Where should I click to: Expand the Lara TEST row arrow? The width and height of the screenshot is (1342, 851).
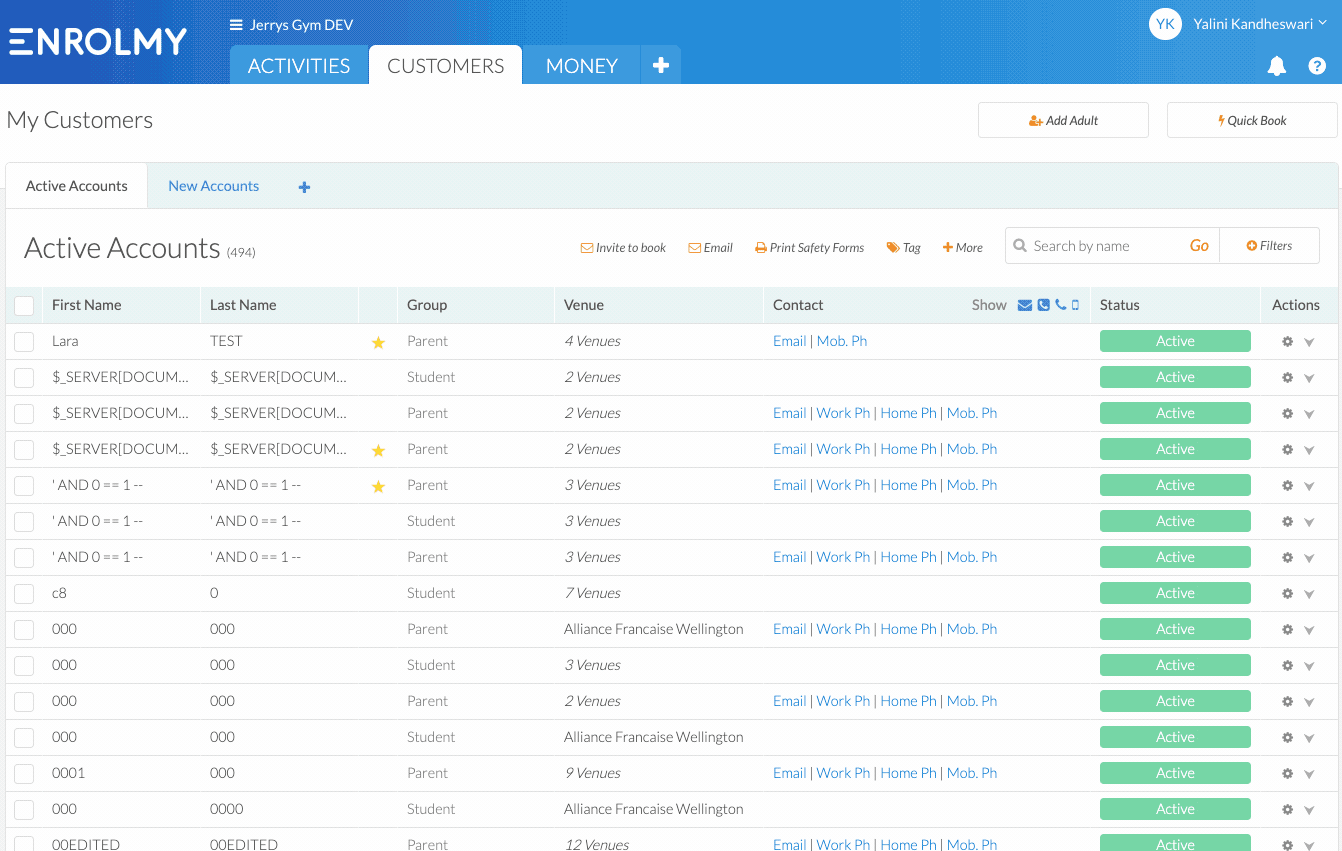point(1309,342)
